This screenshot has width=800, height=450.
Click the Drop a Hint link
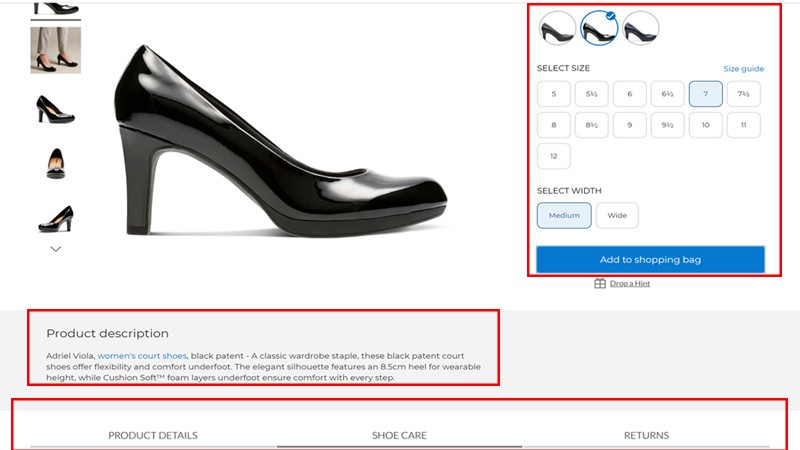pyautogui.click(x=630, y=284)
